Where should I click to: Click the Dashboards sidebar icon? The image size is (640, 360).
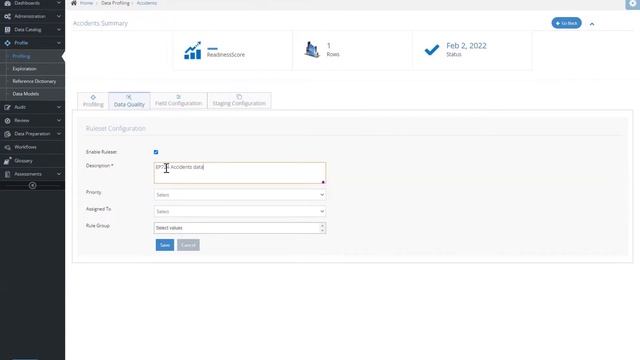7,3
